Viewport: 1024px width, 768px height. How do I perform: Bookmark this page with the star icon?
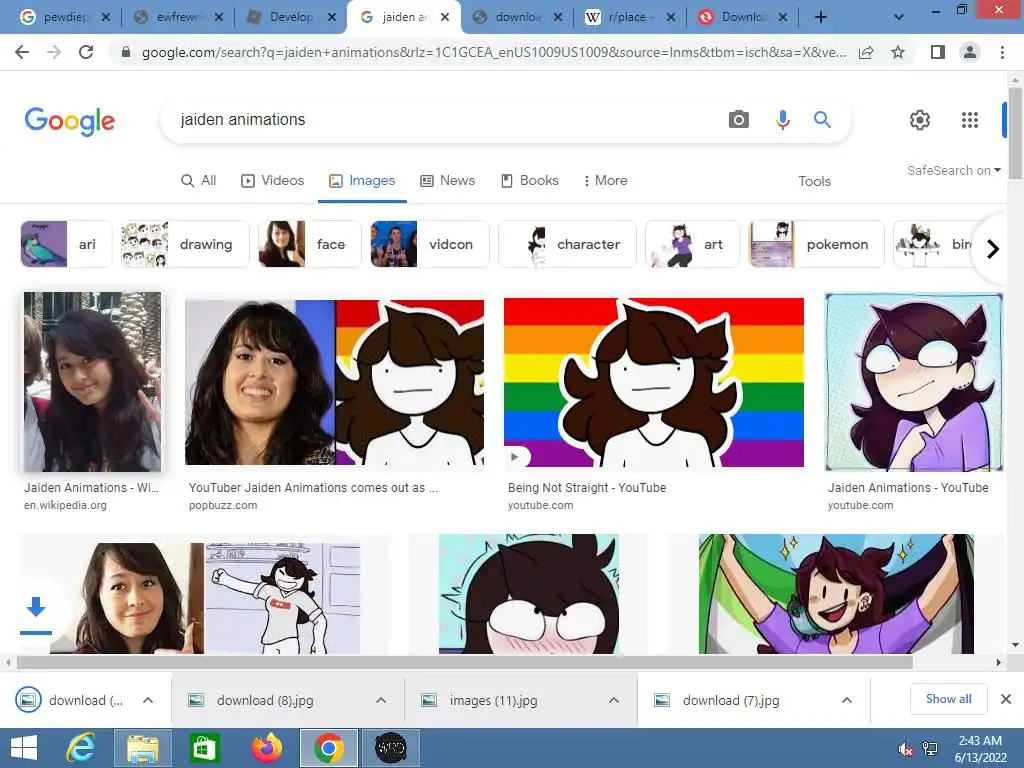pyautogui.click(x=898, y=52)
